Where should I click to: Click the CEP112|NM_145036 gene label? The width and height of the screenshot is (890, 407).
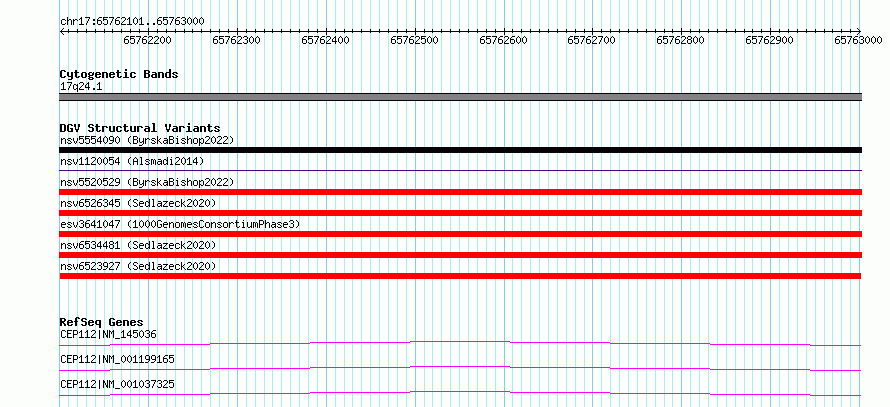tap(108, 334)
